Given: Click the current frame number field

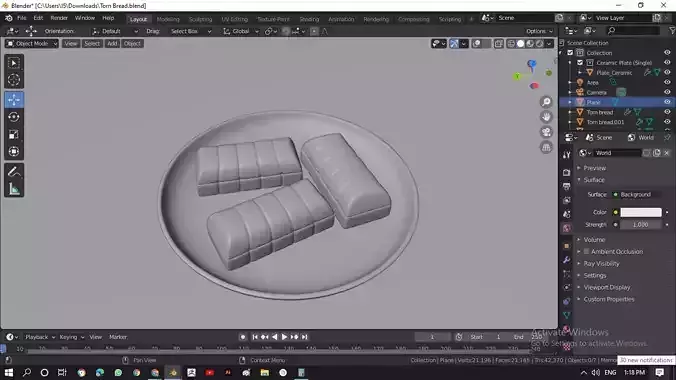Looking at the screenshot, I should [432, 337].
